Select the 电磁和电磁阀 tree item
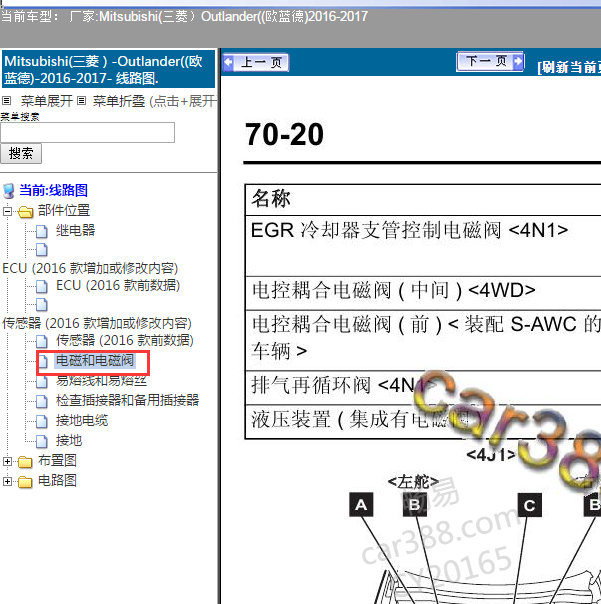Viewport: 601px width, 604px height. click(x=95, y=361)
